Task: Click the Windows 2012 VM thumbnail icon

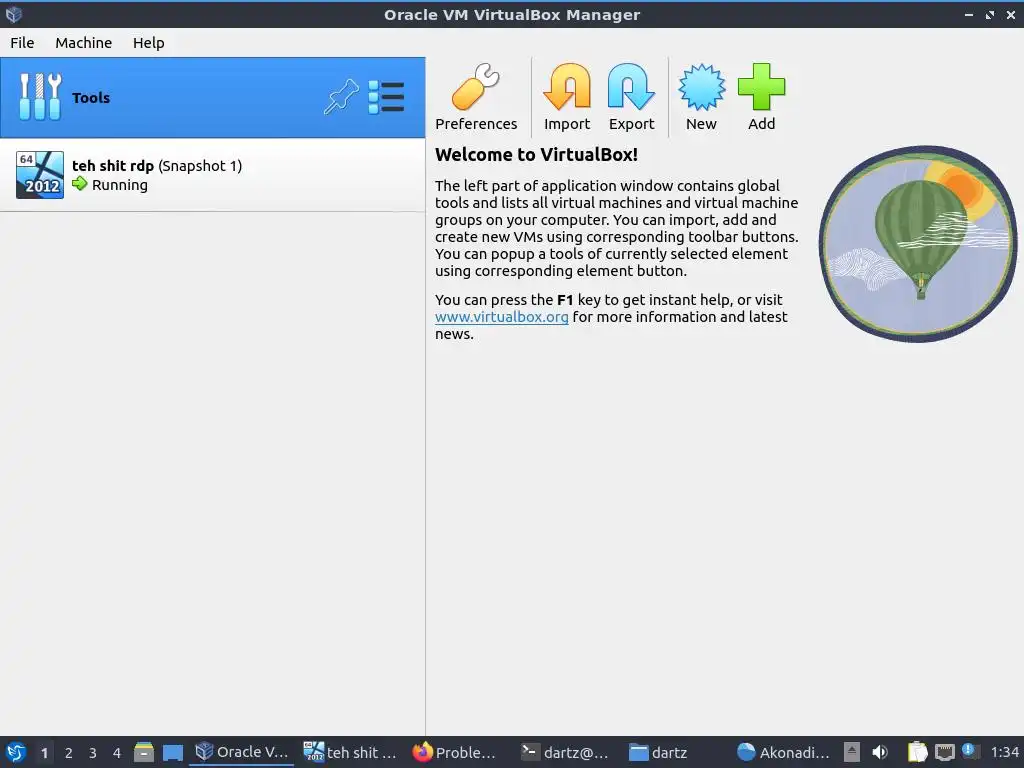Action: [x=40, y=175]
